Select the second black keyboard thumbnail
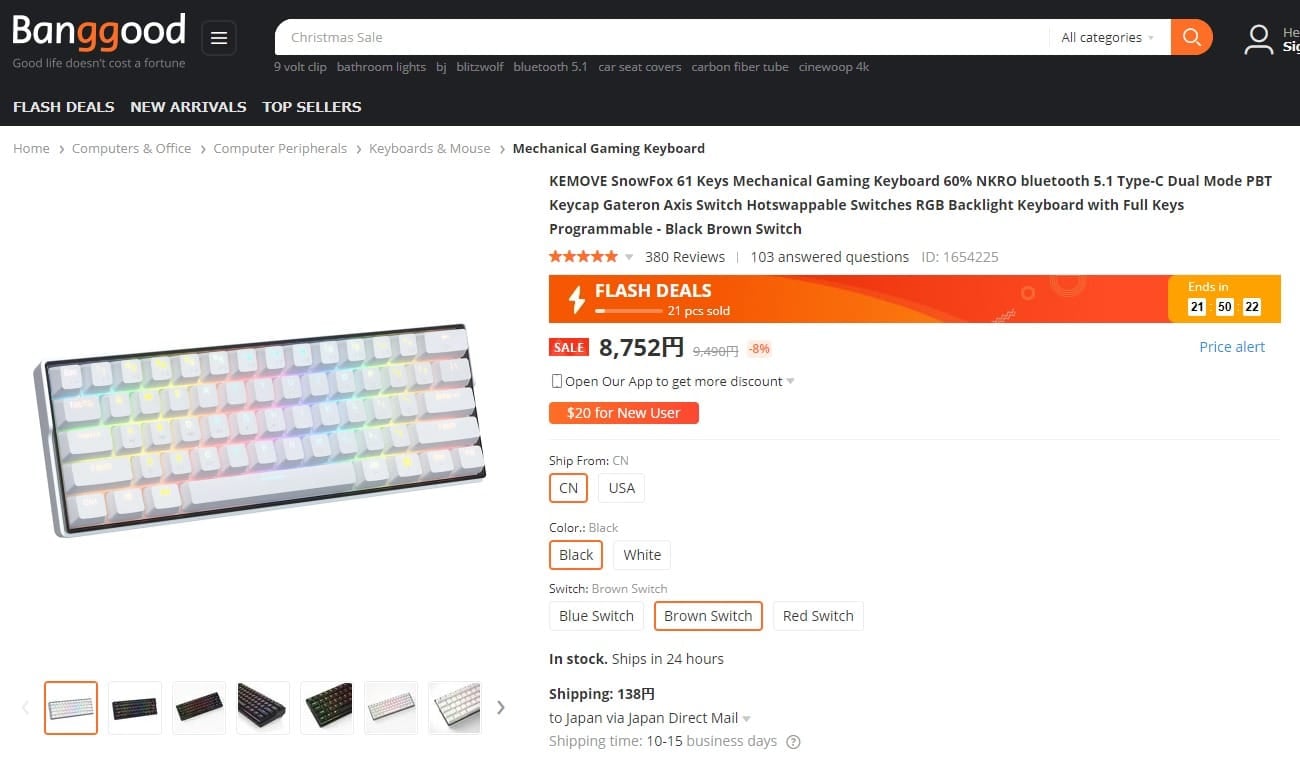This screenshot has height=762, width=1300. tap(135, 708)
